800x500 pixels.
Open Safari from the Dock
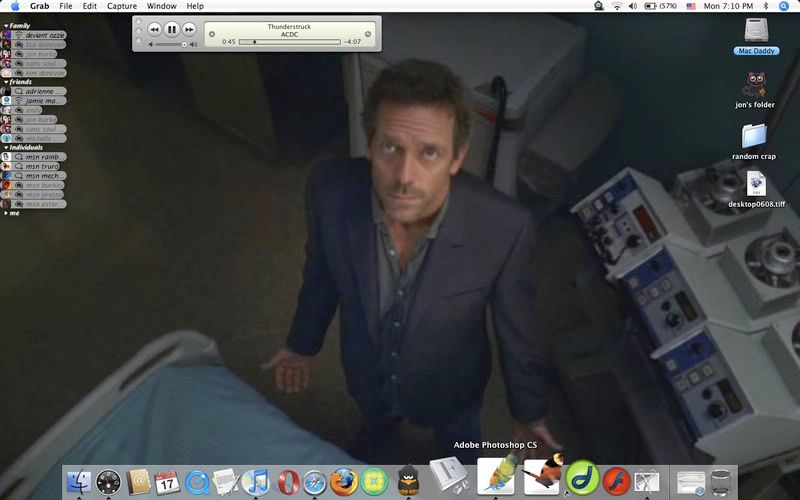click(x=315, y=482)
